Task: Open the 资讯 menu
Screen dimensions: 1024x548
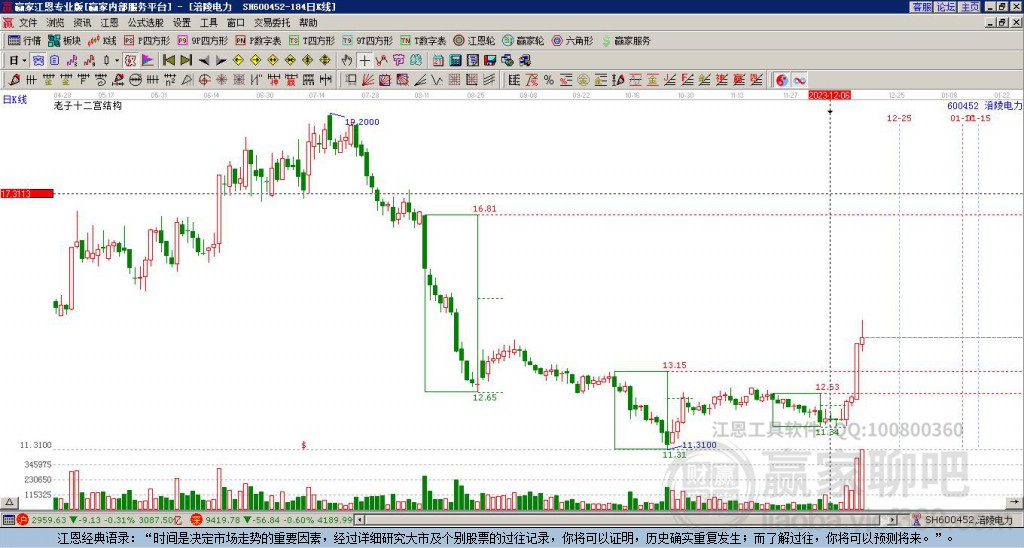Action: coord(82,23)
